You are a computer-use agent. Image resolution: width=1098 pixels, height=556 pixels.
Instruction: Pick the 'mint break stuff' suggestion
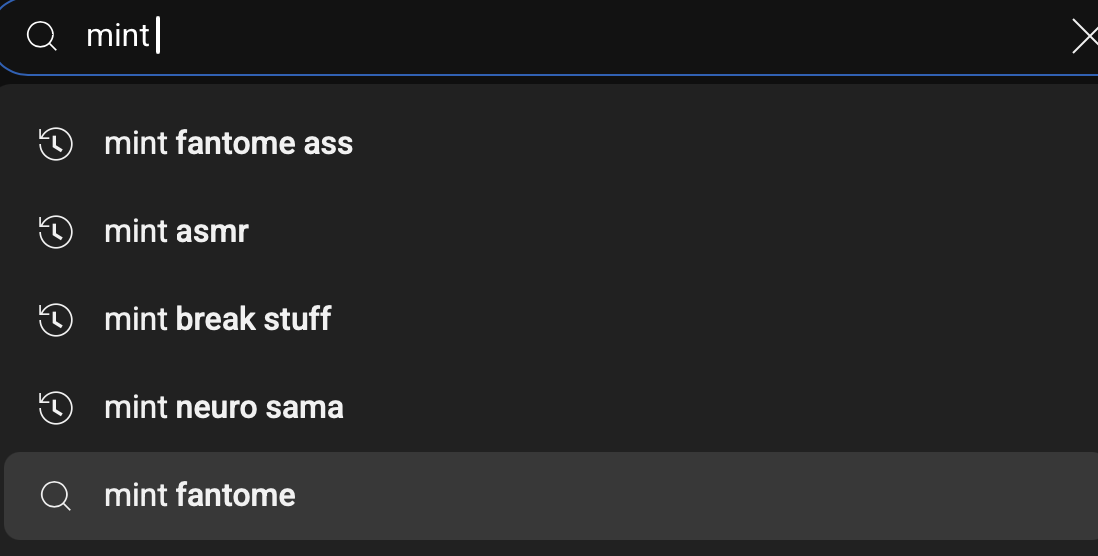[551, 320]
